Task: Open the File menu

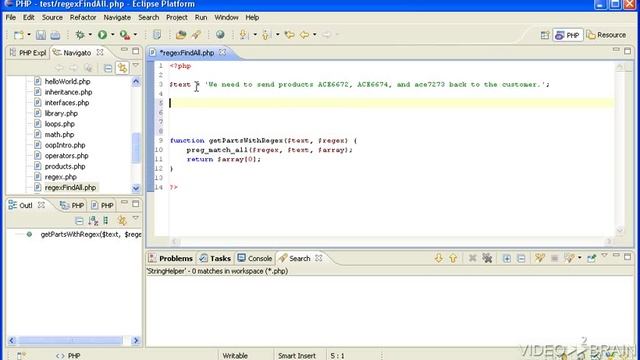Action: tap(11, 18)
